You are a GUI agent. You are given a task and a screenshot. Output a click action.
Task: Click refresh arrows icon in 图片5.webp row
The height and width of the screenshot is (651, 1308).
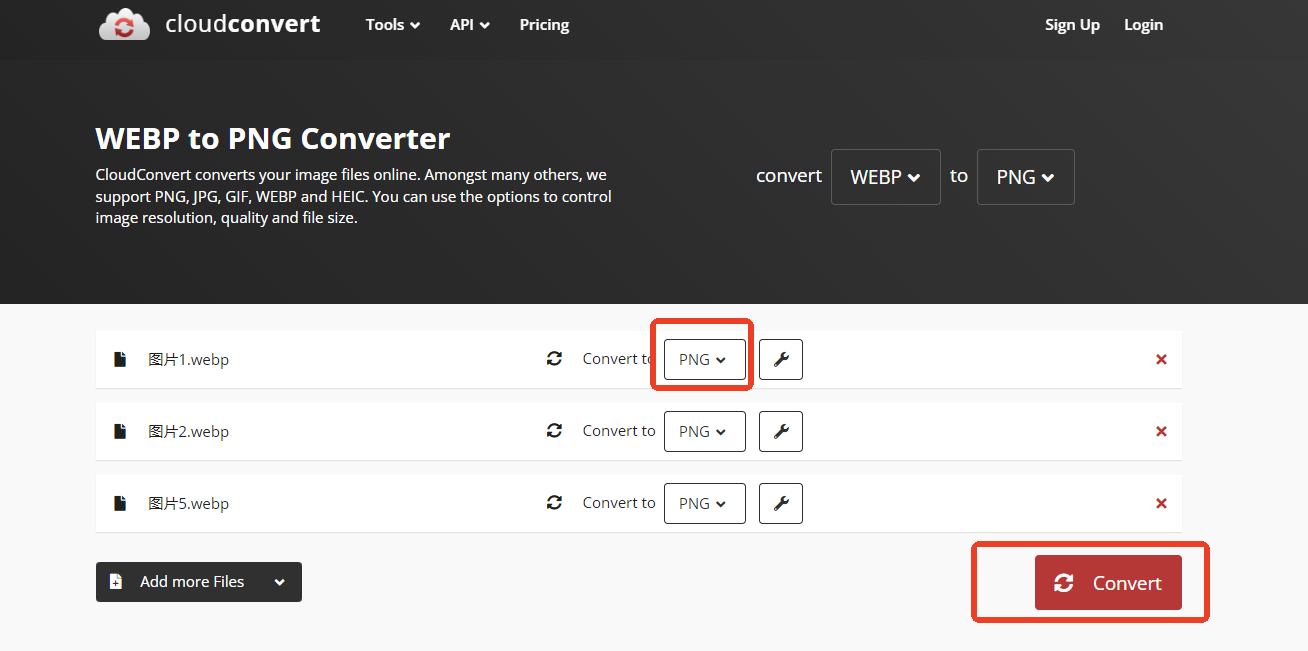pos(554,502)
